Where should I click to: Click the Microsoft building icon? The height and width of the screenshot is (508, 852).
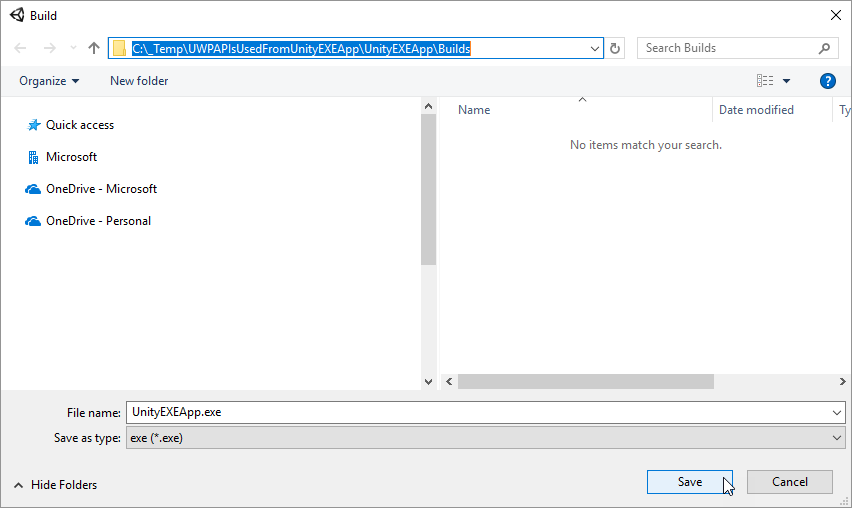coord(33,157)
